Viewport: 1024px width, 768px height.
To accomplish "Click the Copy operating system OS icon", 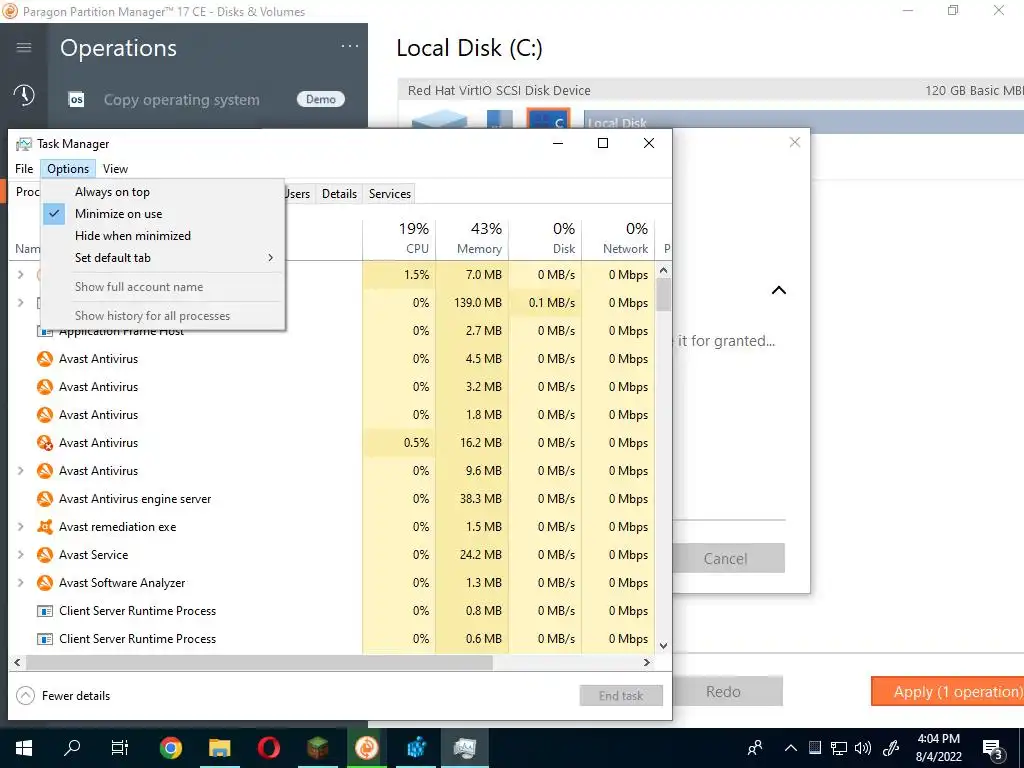I will (76, 100).
